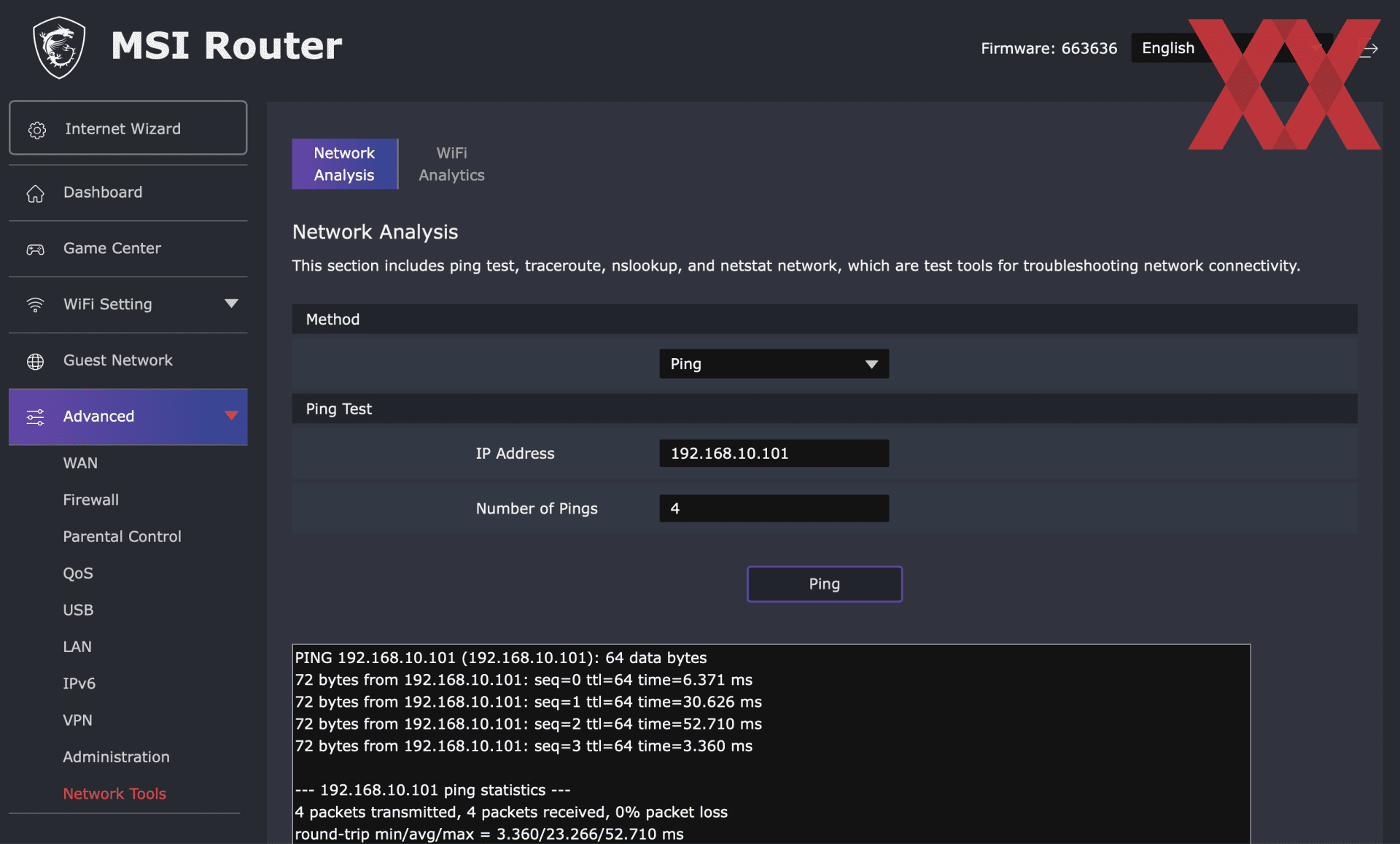Expand the WiFi Setting submenu arrow
This screenshot has height=844, width=1400.
[231, 303]
